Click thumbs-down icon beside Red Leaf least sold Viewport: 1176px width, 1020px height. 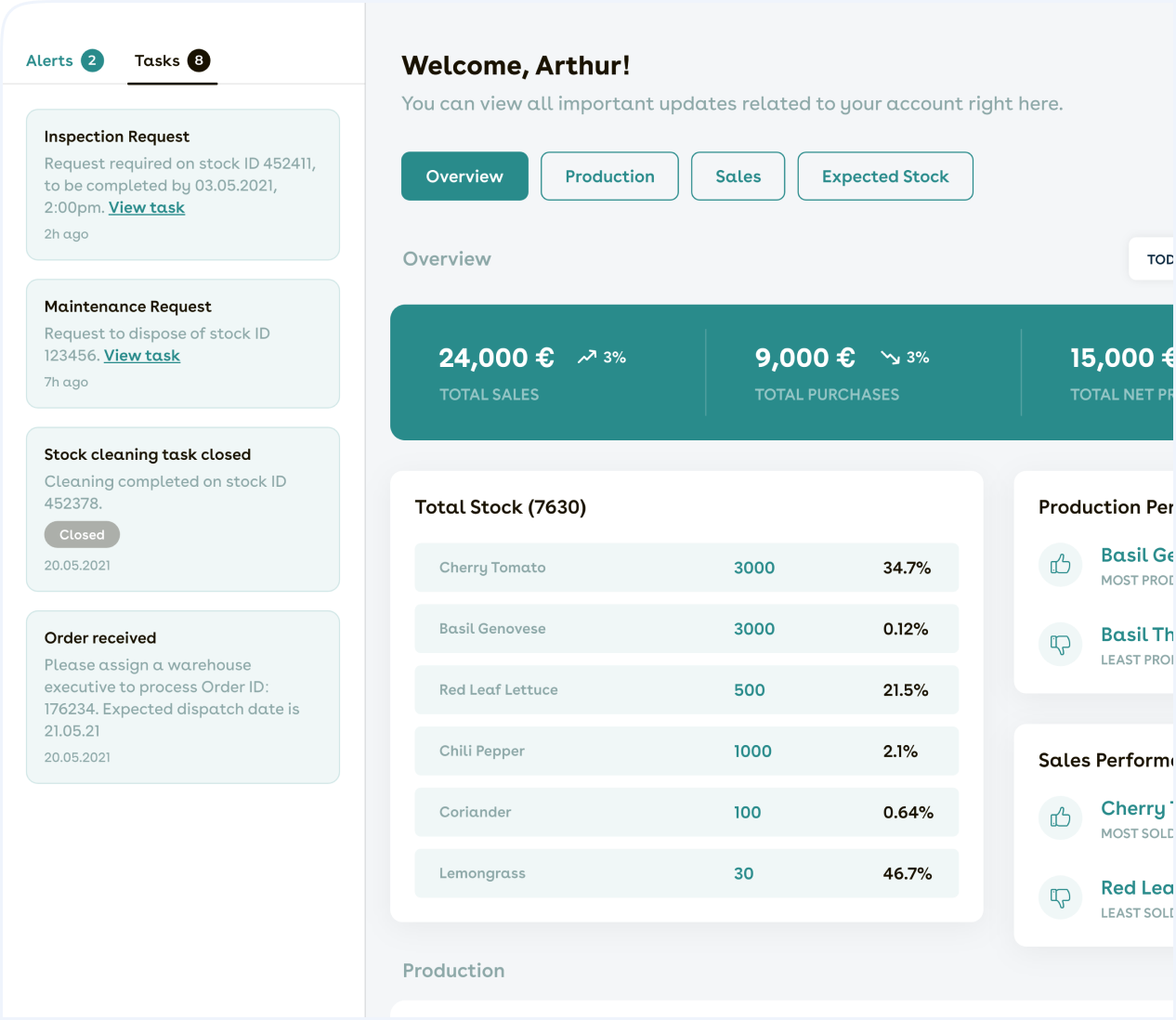click(x=1060, y=897)
